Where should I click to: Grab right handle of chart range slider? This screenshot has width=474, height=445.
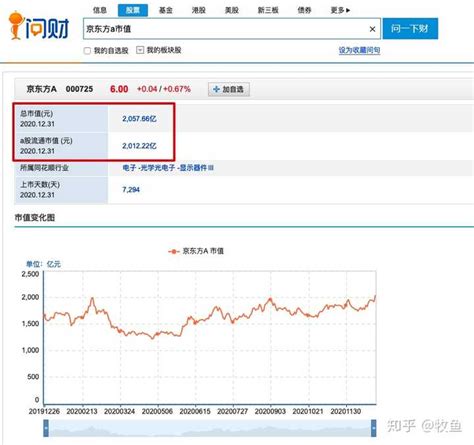(374, 428)
